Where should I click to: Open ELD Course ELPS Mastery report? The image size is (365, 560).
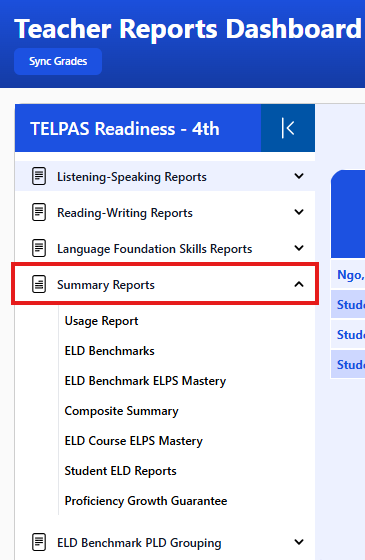(x=134, y=441)
